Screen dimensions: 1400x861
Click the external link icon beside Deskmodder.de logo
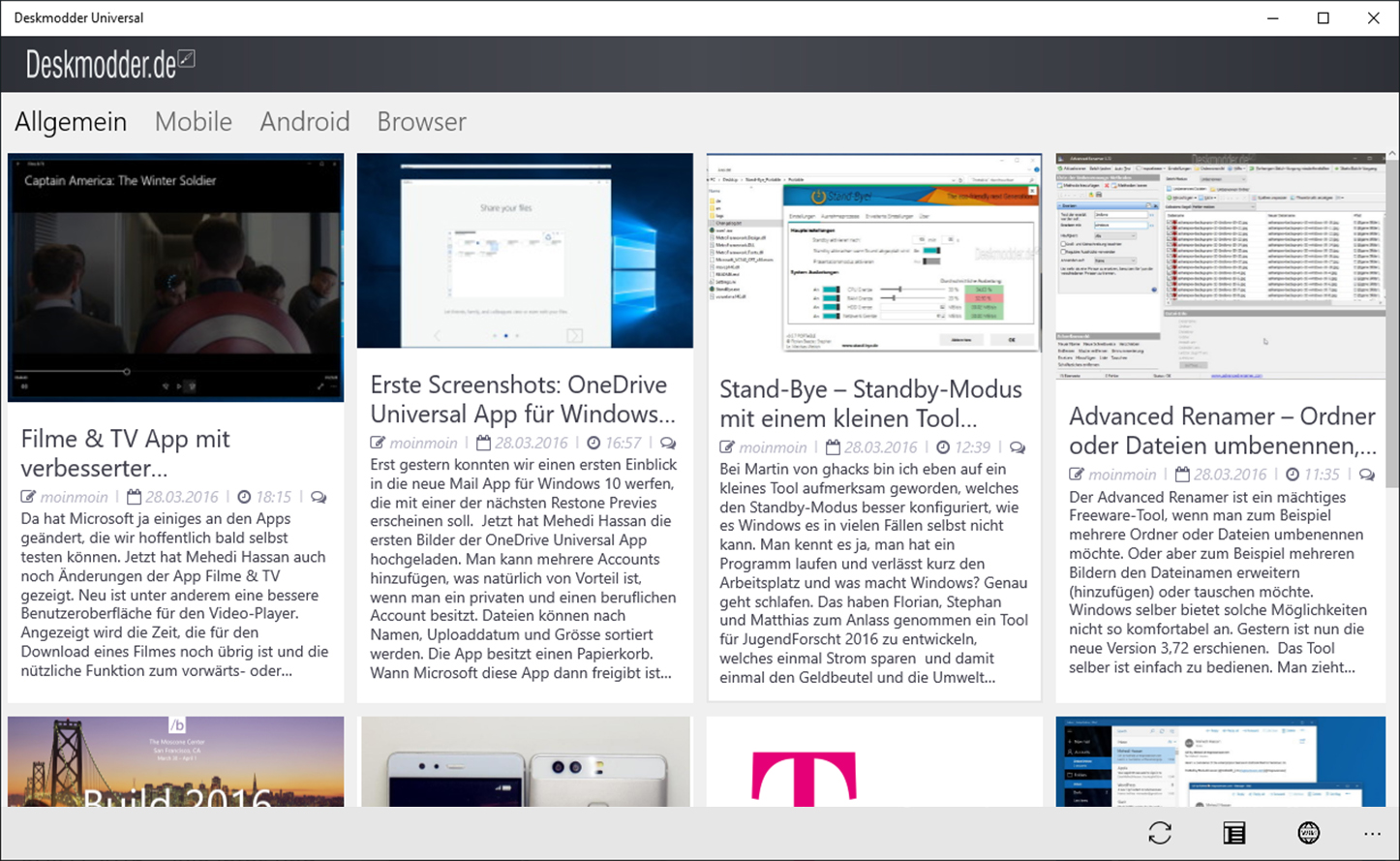click(x=187, y=59)
